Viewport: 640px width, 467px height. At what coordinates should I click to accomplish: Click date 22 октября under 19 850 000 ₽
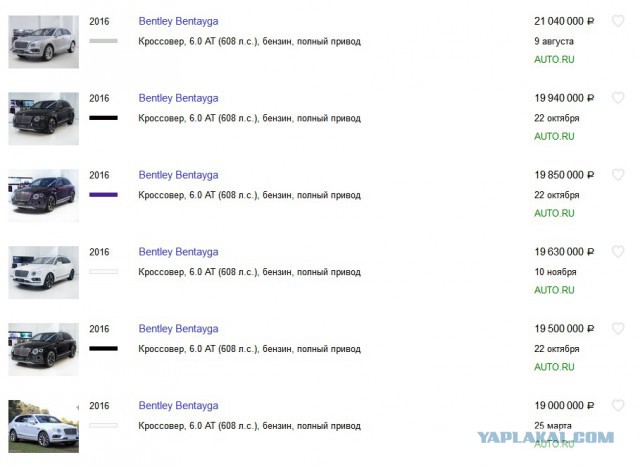[557, 195]
